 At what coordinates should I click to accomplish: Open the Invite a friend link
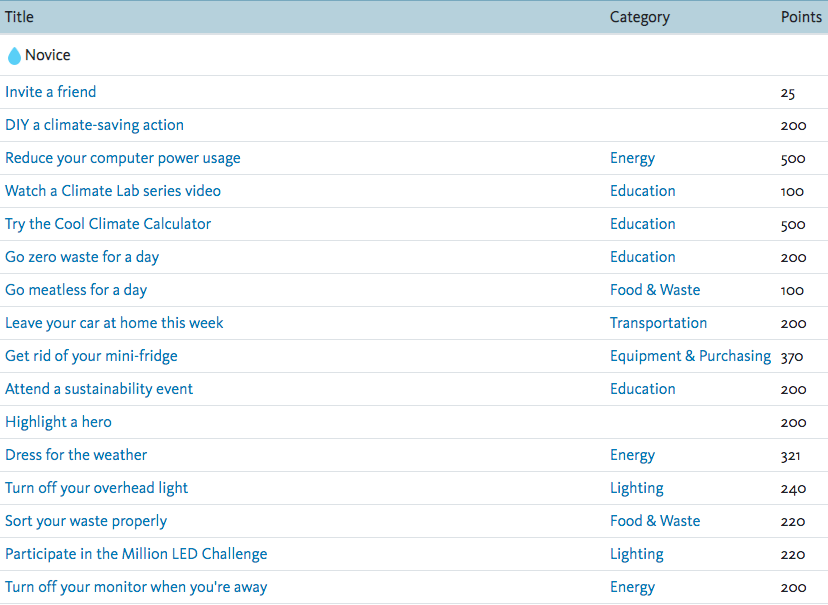pyautogui.click(x=51, y=92)
